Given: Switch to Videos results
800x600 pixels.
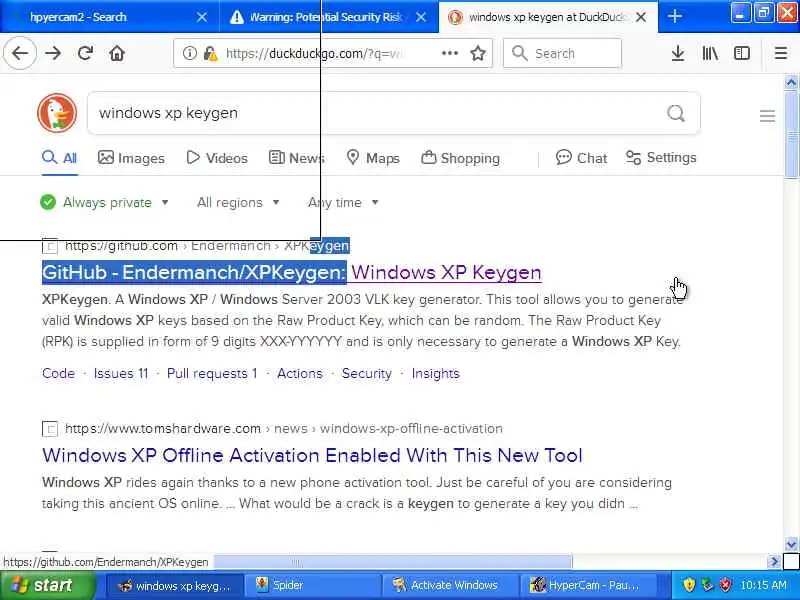Looking at the screenshot, I should [x=217, y=158].
